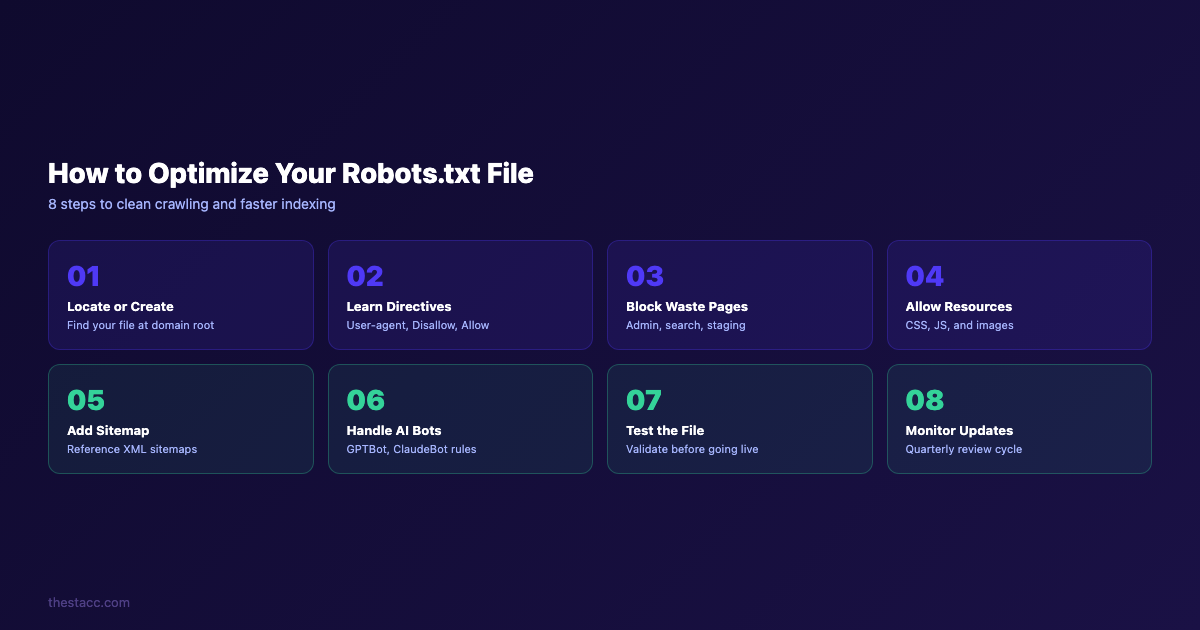Select the "Block Waste Pages" card
1200x630 pixels.
pyautogui.click(x=740, y=295)
